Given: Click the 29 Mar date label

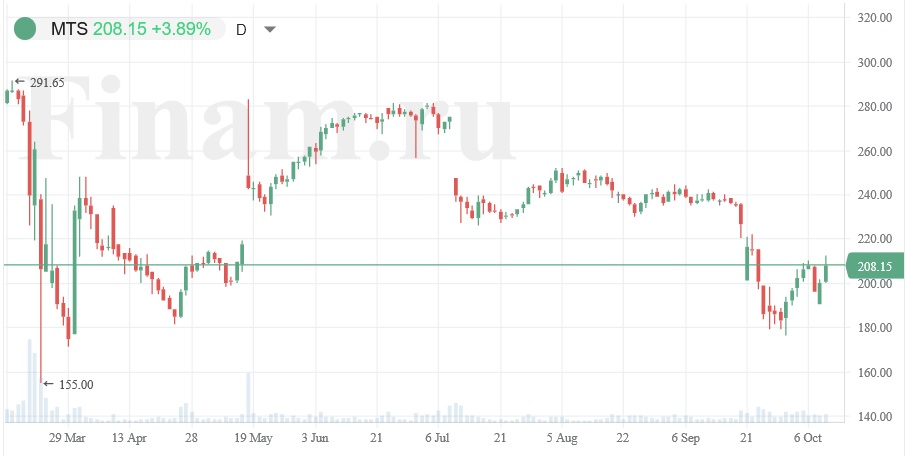Looking at the screenshot, I should (x=68, y=438).
